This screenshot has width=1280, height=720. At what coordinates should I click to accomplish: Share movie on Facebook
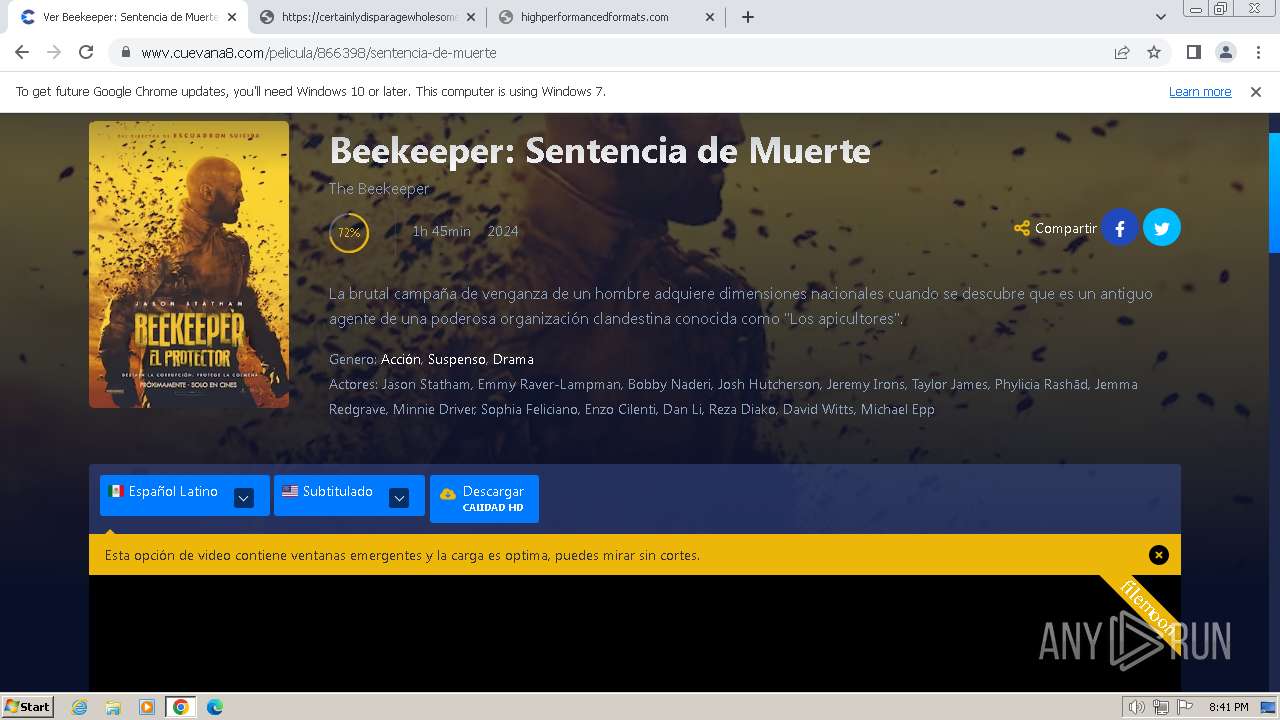(x=1120, y=228)
